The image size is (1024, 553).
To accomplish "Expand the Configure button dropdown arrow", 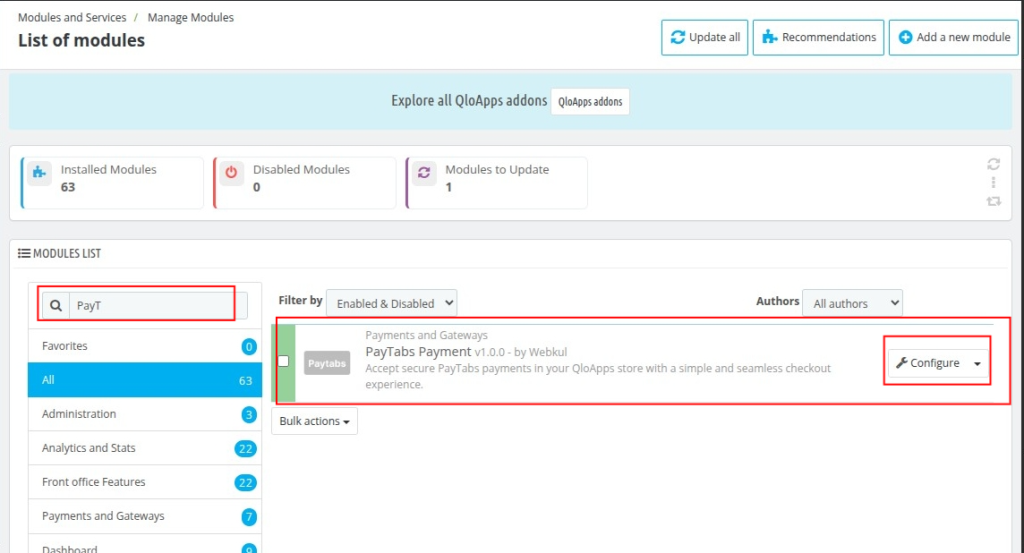I will [x=977, y=364].
